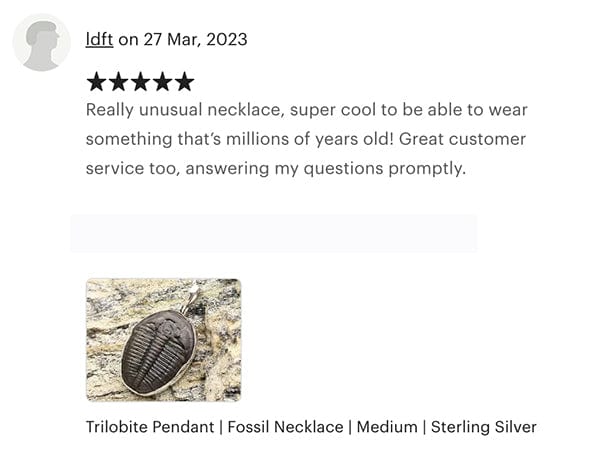600x469 pixels.
Task: Click the first rating star
Action: click(x=97, y=82)
